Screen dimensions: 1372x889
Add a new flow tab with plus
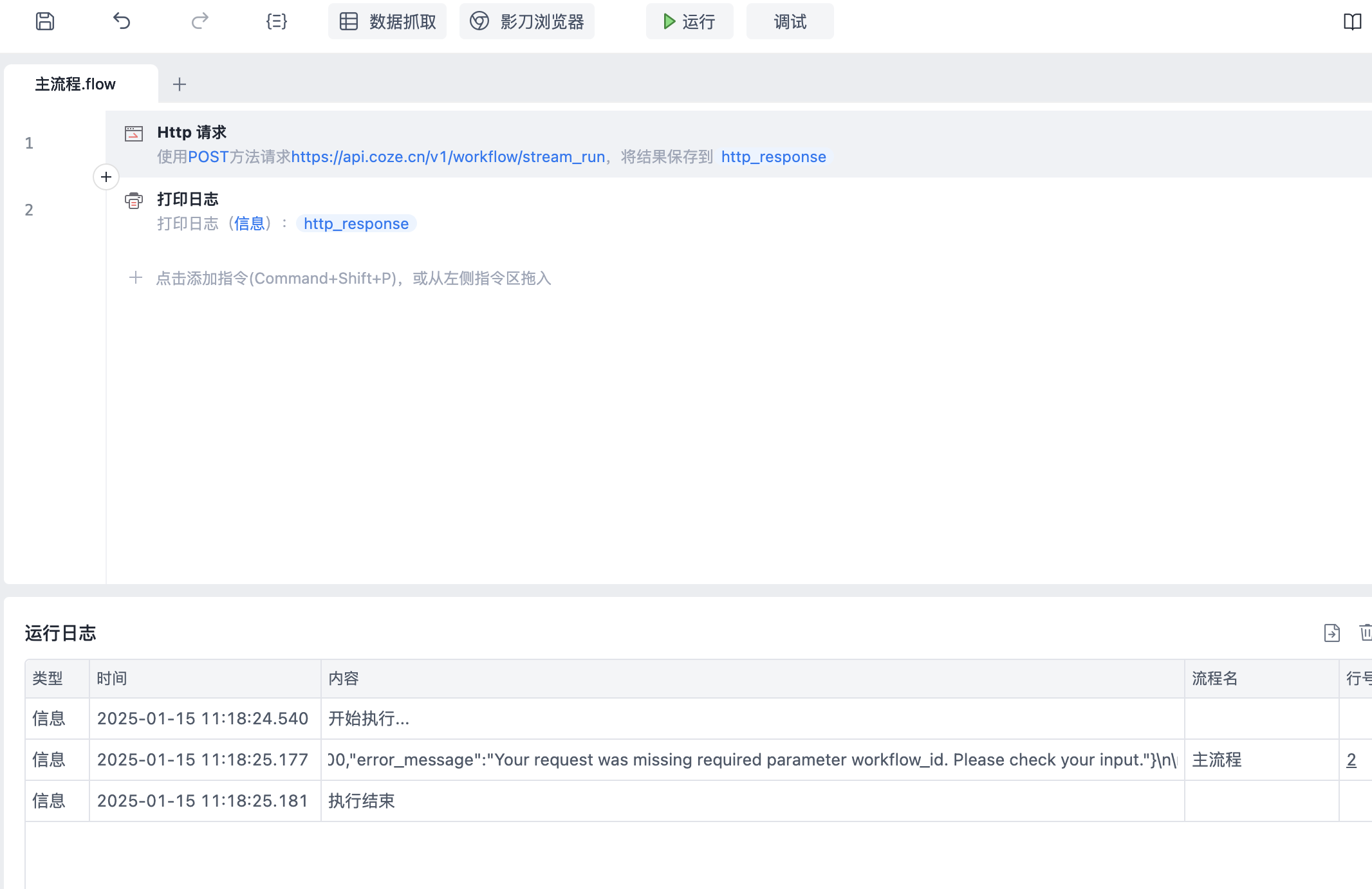[x=180, y=84]
